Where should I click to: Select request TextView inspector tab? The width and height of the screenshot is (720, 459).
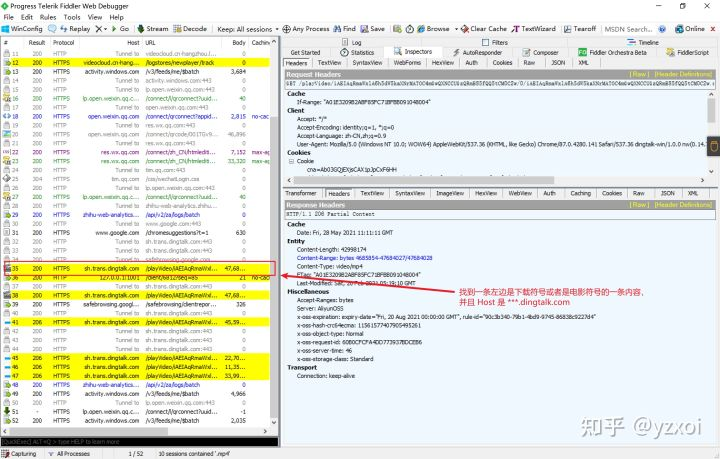(x=329, y=62)
